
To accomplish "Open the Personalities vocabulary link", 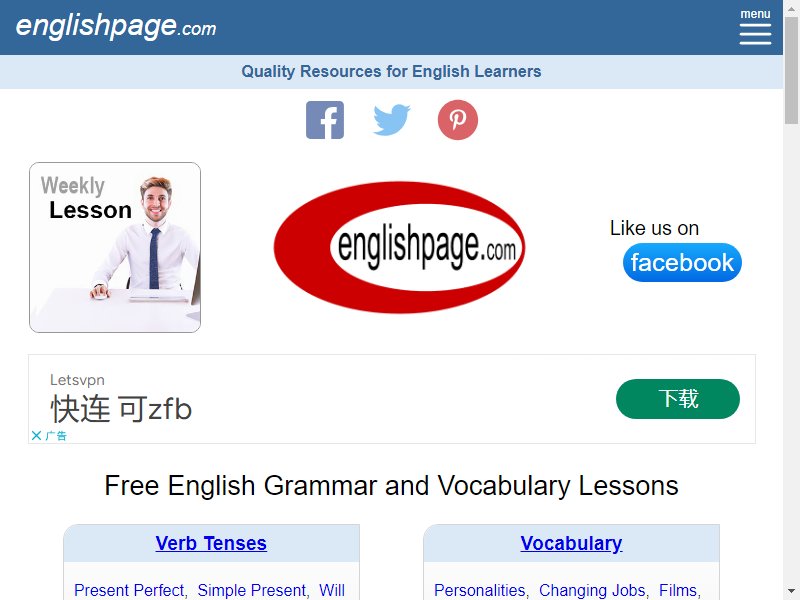I will point(479,590).
